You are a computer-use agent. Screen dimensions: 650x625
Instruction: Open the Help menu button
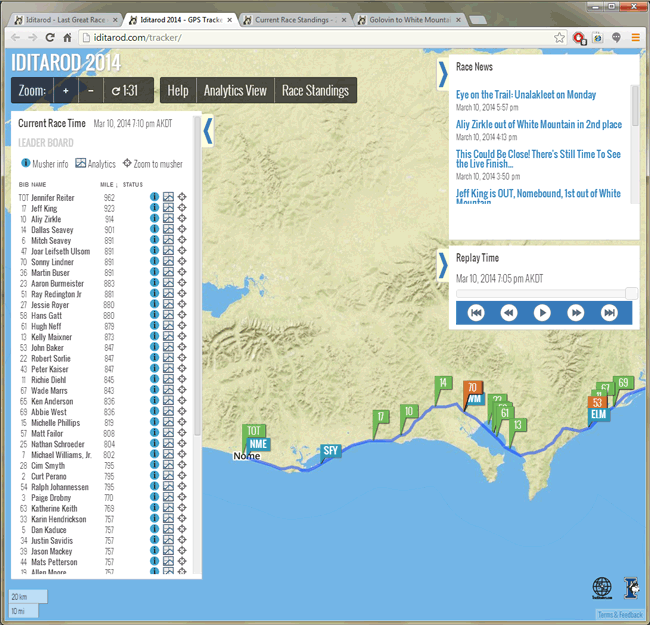click(178, 90)
